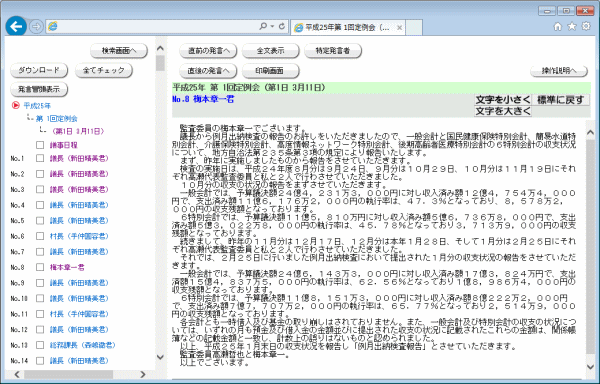Click the No.8 梅本章一君 speech heading

[203, 99]
